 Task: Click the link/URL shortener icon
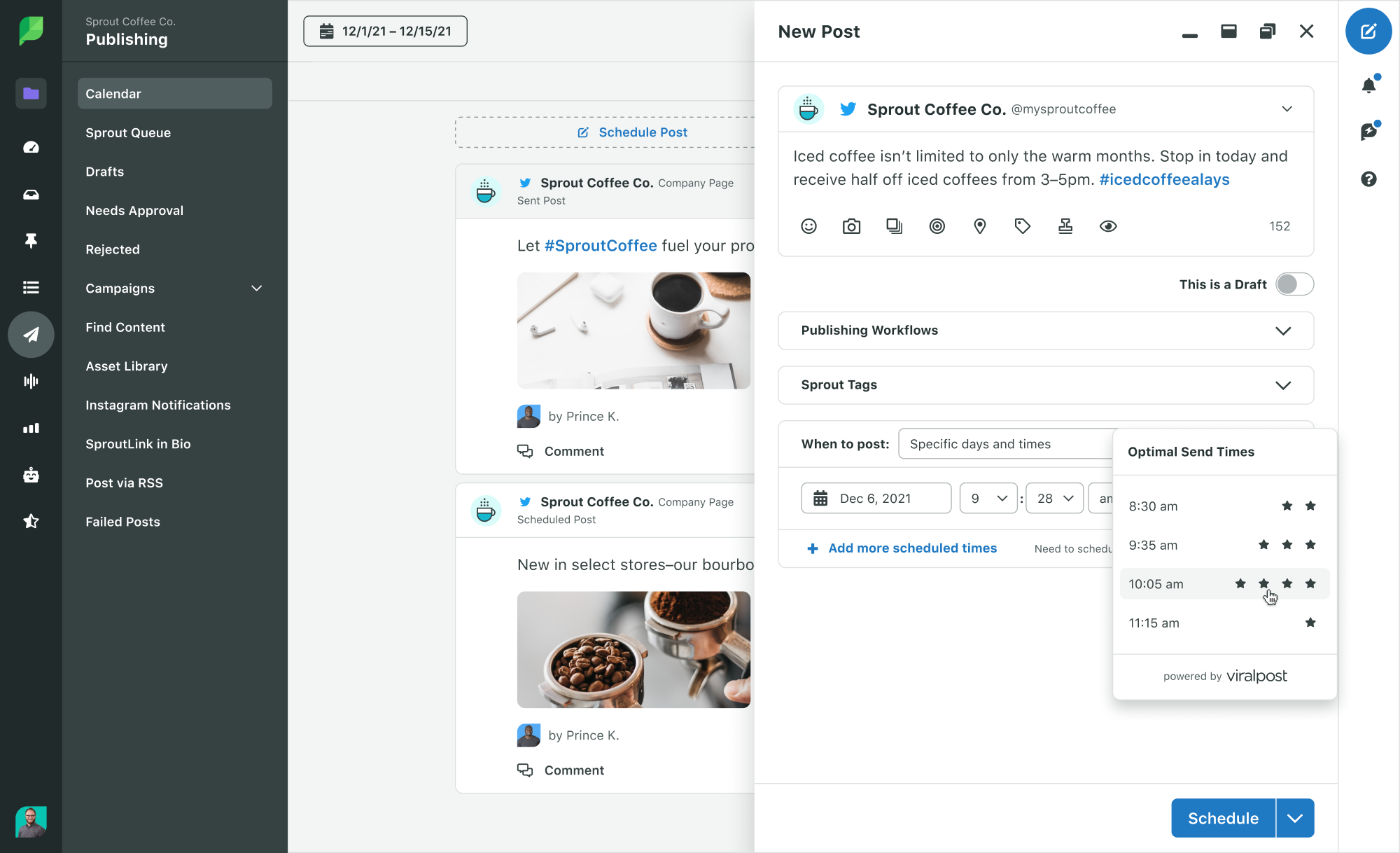1065,226
